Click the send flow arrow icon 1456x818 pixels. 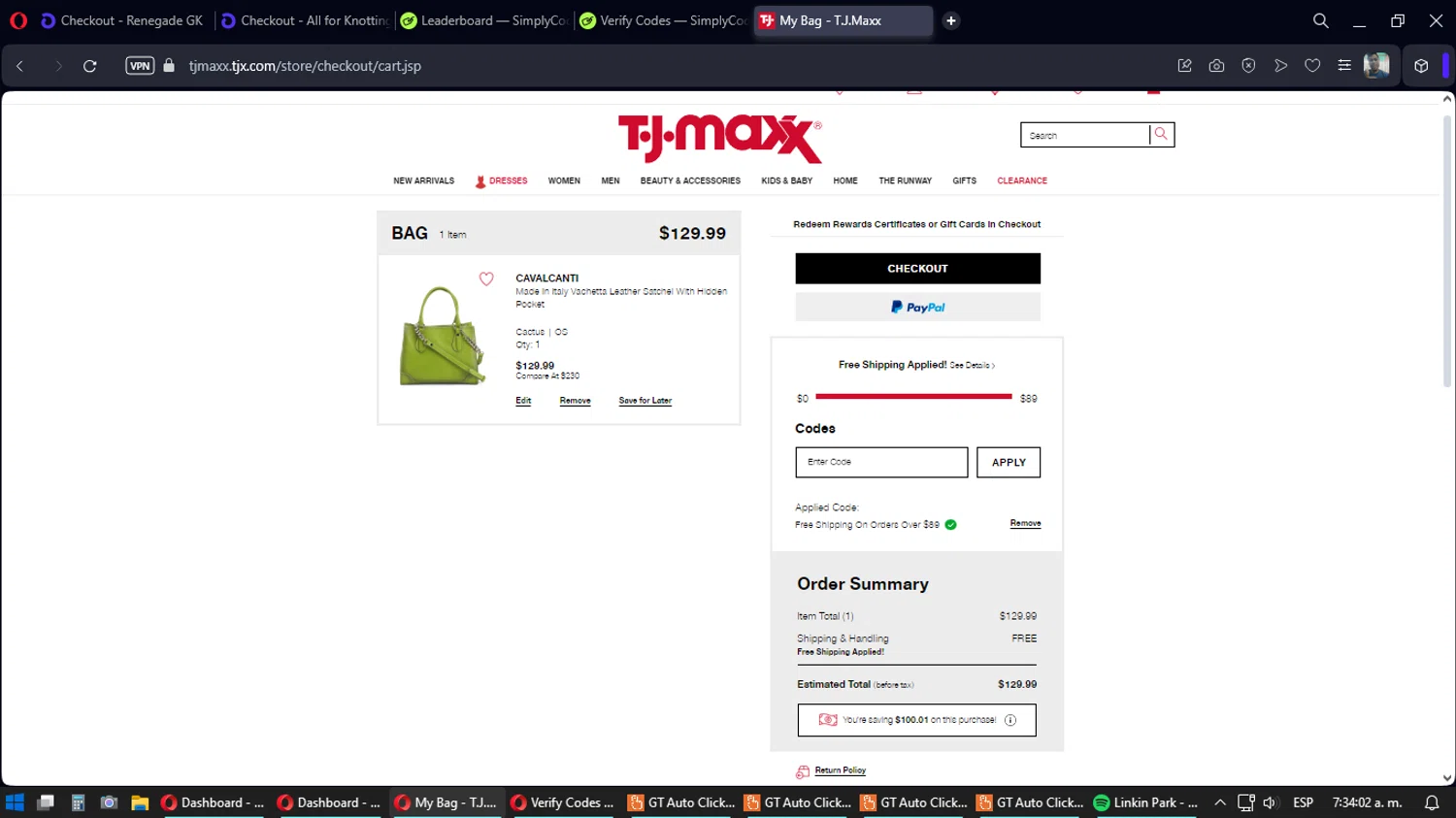click(x=1280, y=66)
